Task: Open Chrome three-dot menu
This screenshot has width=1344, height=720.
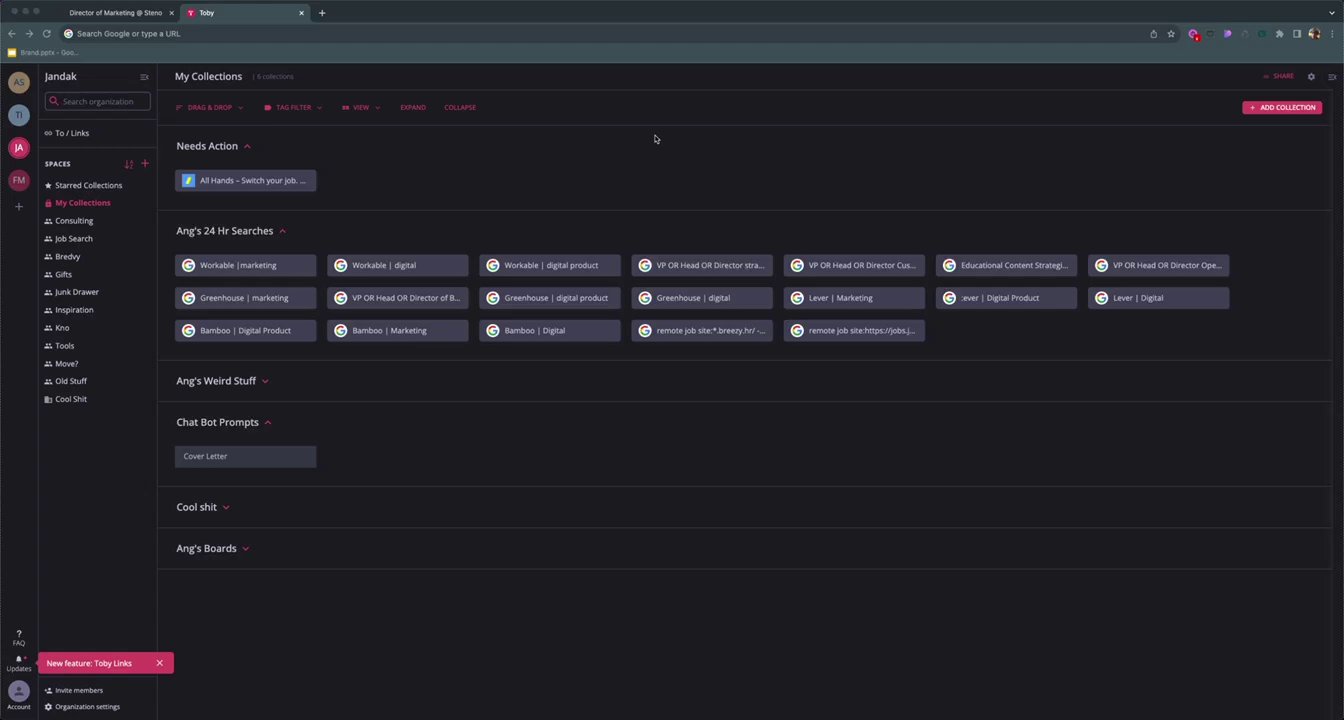Action: click(x=1332, y=34)
